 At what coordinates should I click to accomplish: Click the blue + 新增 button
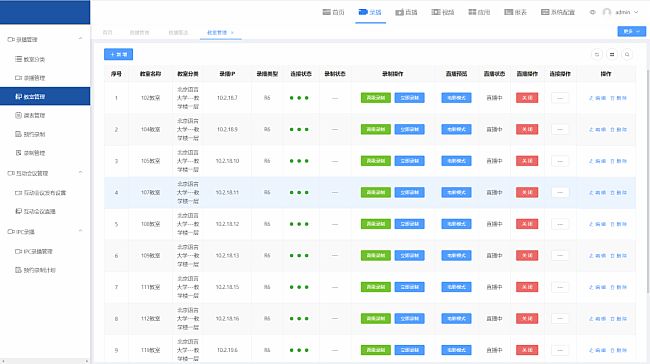(x=119, y=54)
